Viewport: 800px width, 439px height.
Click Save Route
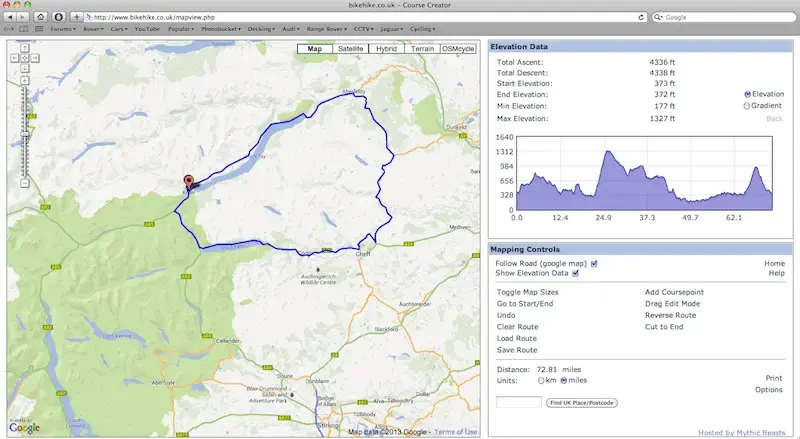517,350
